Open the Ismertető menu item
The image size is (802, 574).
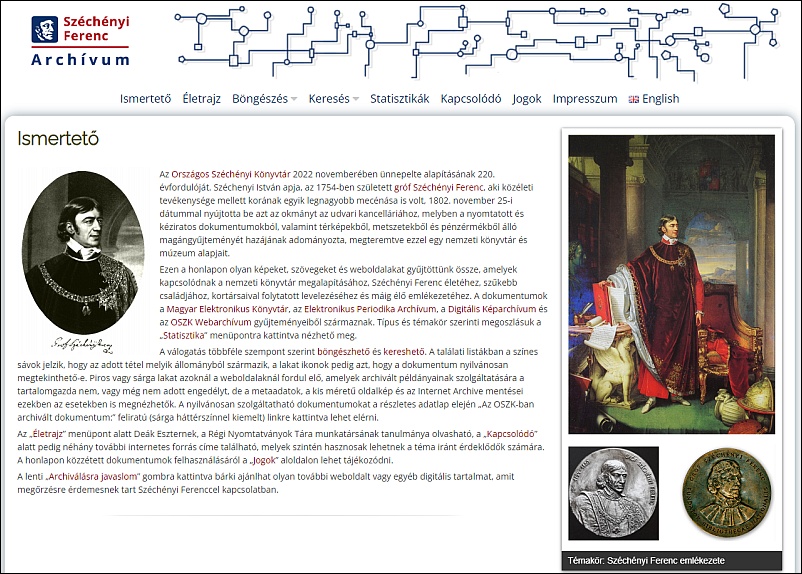(x=145, y=99)
